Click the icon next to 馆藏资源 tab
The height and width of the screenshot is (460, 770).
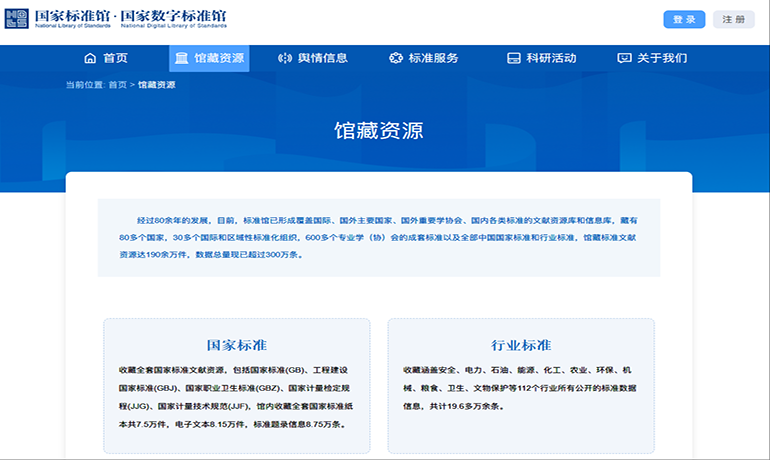pos(181,58)
